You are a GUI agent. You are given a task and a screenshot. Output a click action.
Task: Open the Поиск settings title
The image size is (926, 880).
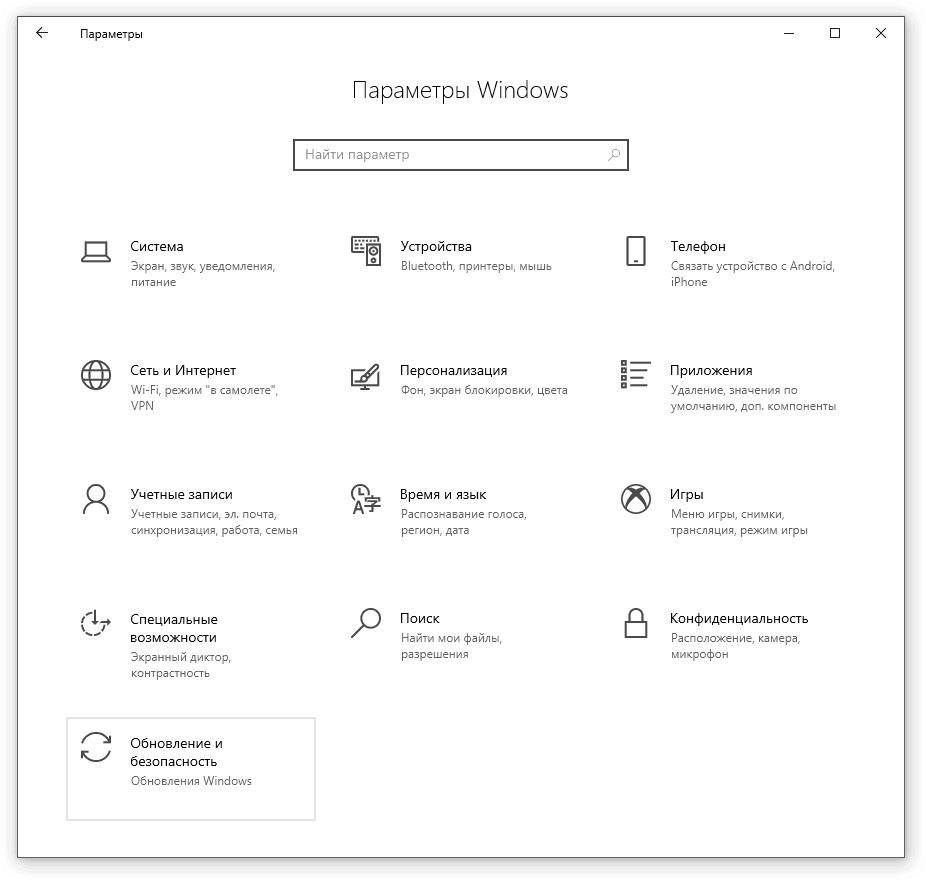click(x=419, y=618)
